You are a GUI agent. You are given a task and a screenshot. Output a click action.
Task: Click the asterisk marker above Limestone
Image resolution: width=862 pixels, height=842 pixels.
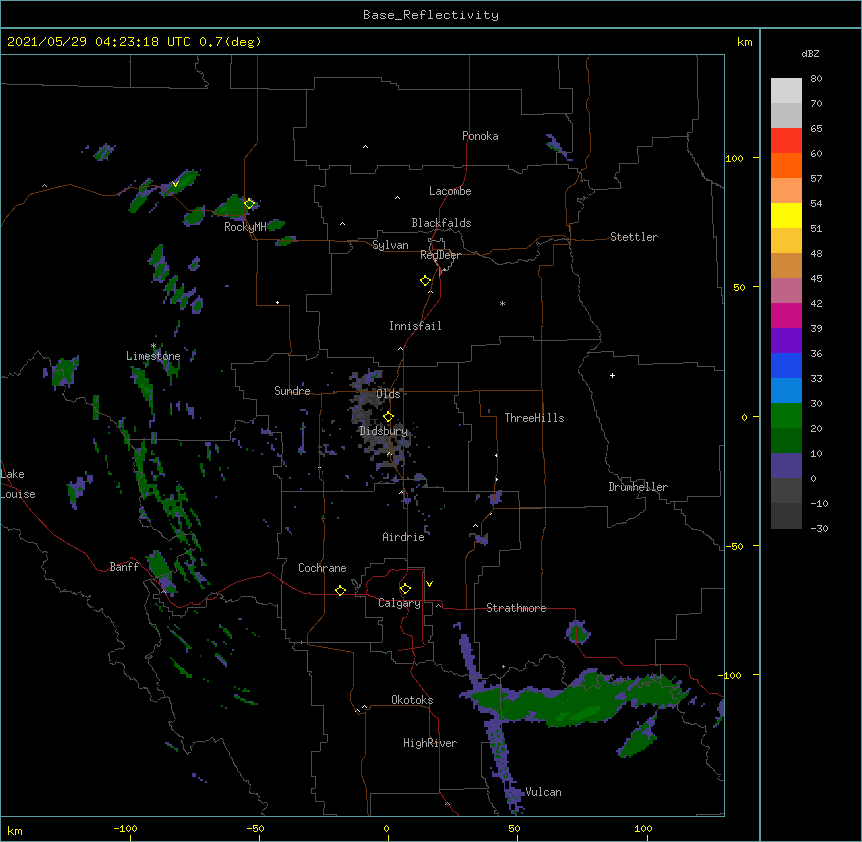[x=153, y=346]
